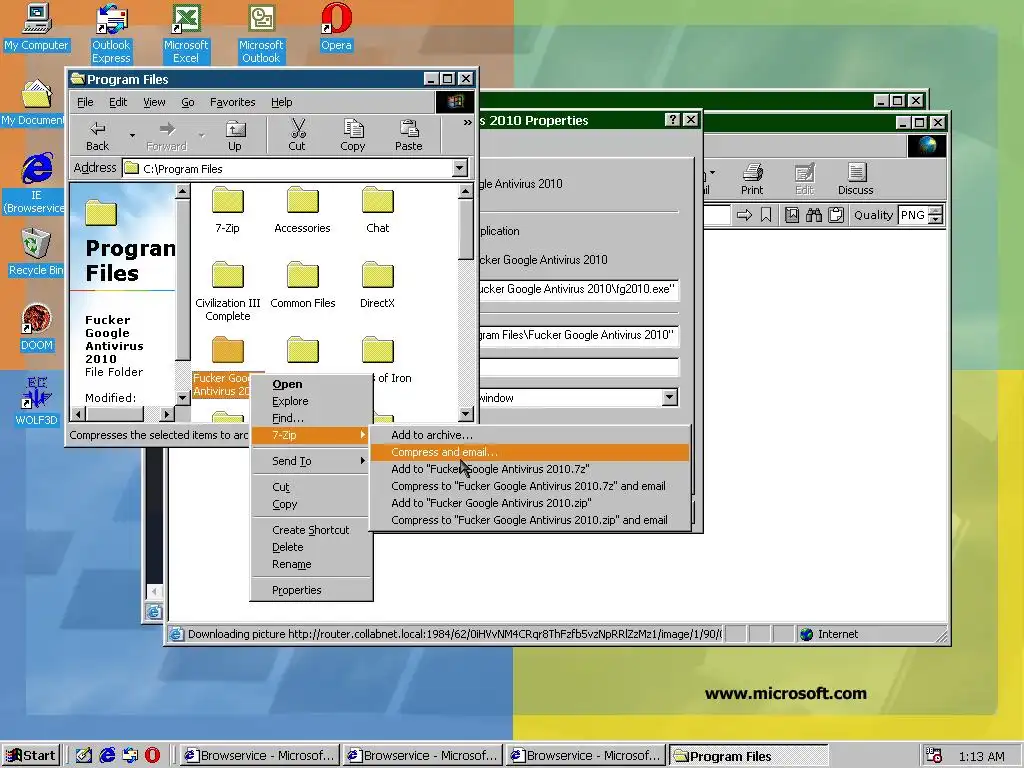Choose Explore from the context menu
The width and height of the screenshot is (1024, 768).
pyautogui.click(x=312, y=401)
